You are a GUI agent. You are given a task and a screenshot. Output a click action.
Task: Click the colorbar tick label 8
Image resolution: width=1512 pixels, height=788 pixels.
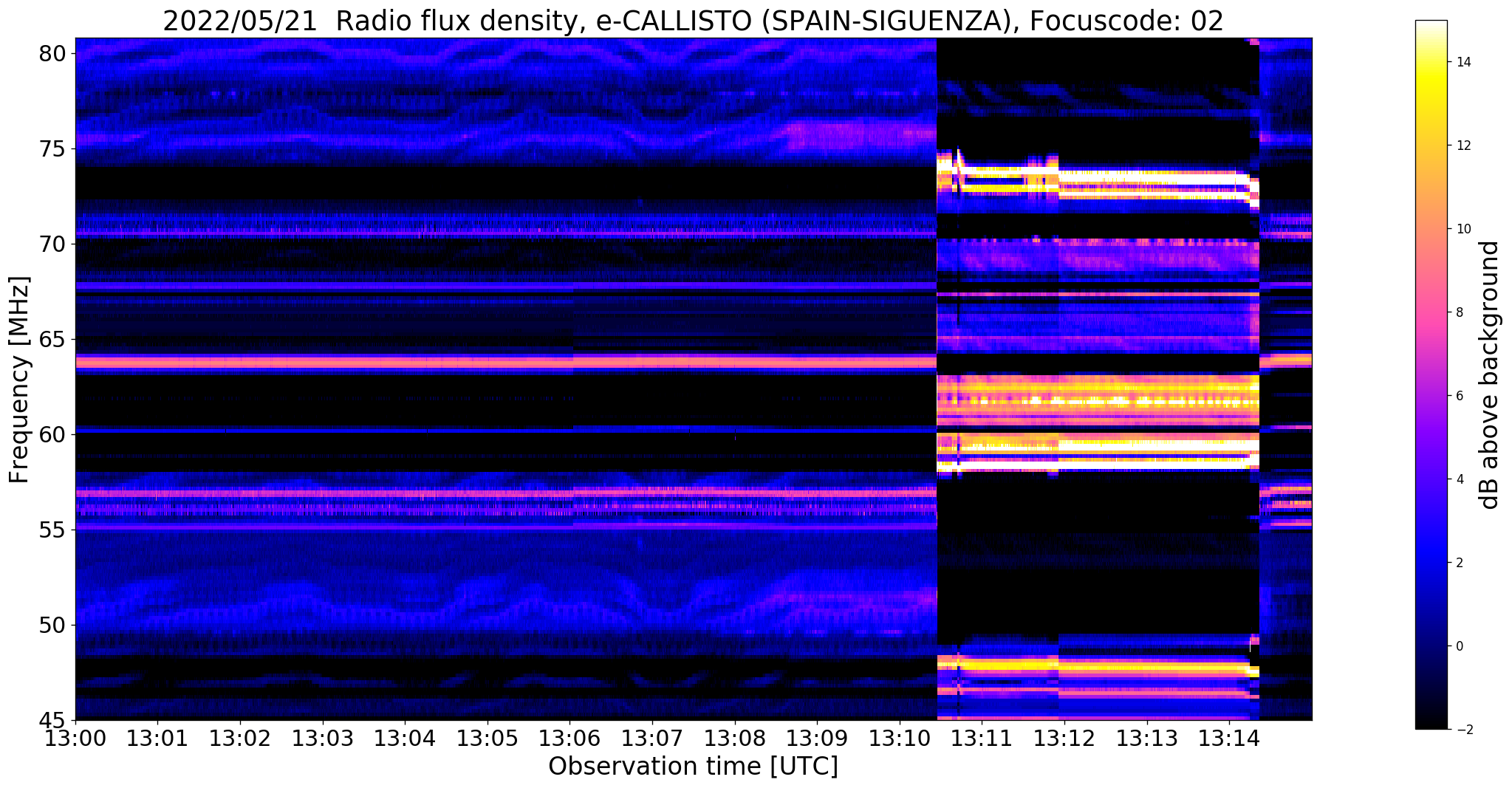tap(1459, 312)
